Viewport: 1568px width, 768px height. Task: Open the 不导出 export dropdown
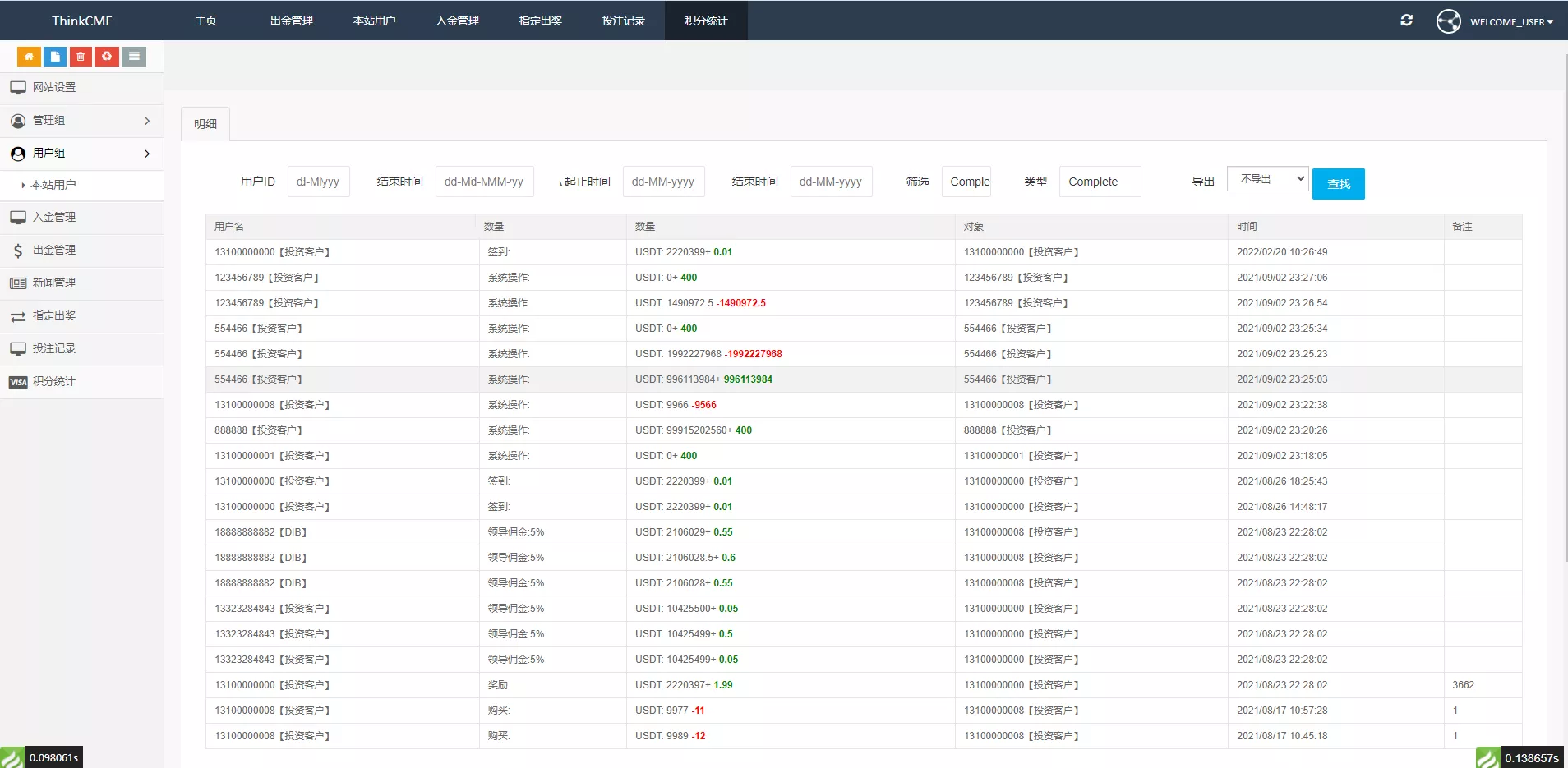1267,179
